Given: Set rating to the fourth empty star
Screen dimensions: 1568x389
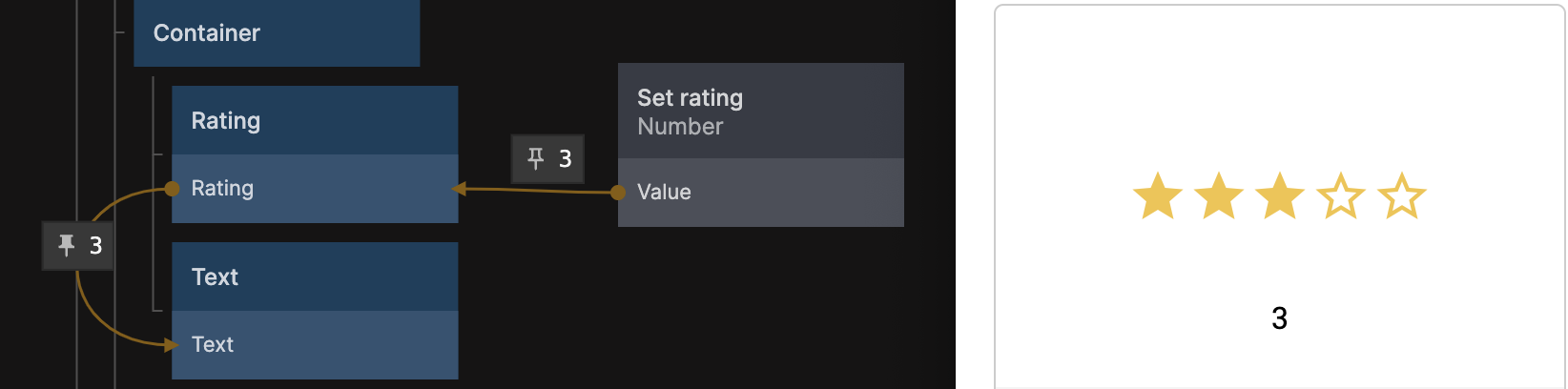Looking at the screenshot, I should tap(1340, 196).
